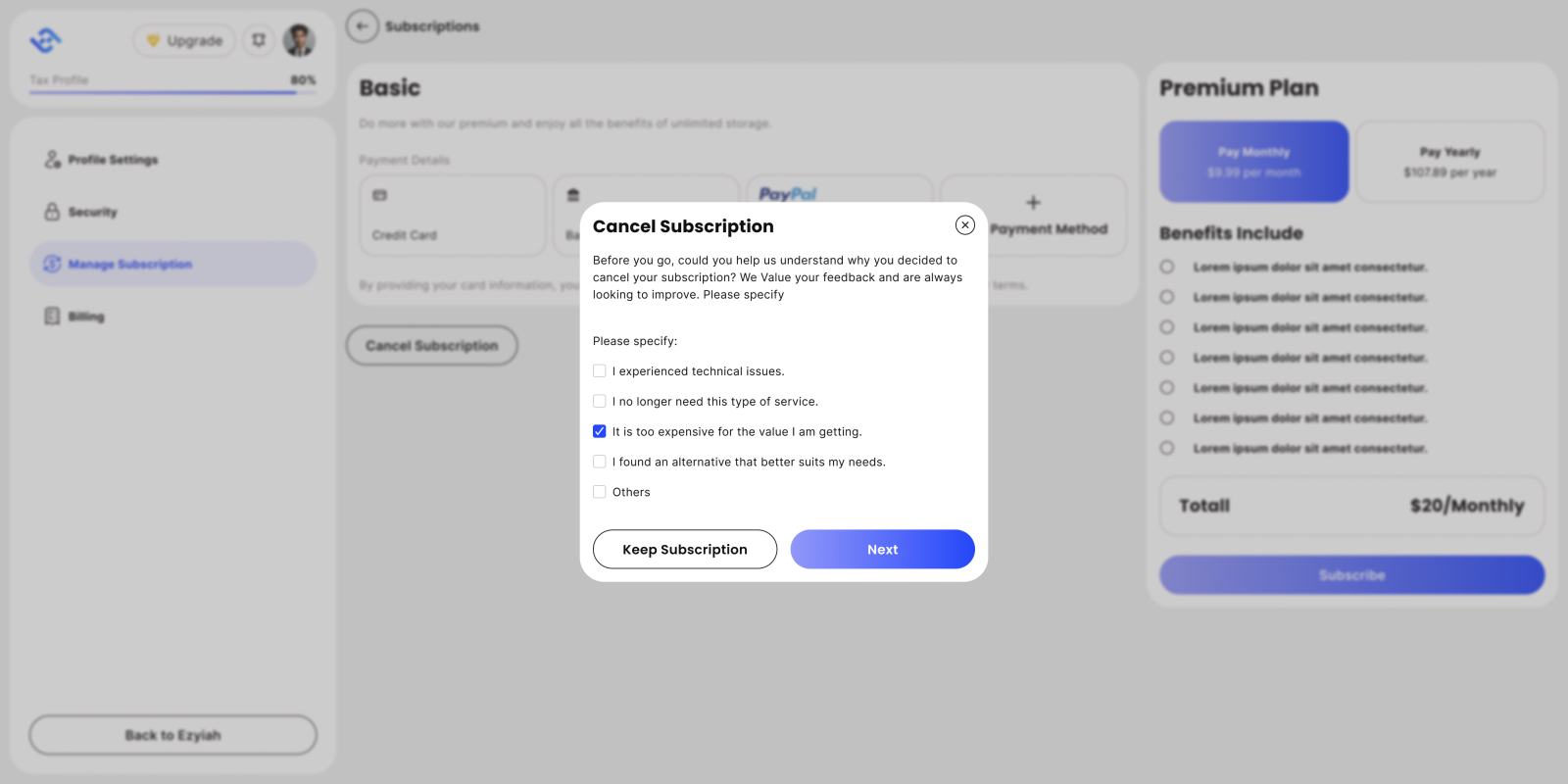Open Profile Settings in sidebar
The image size is (1568, 784).
(x=113, y=160)
